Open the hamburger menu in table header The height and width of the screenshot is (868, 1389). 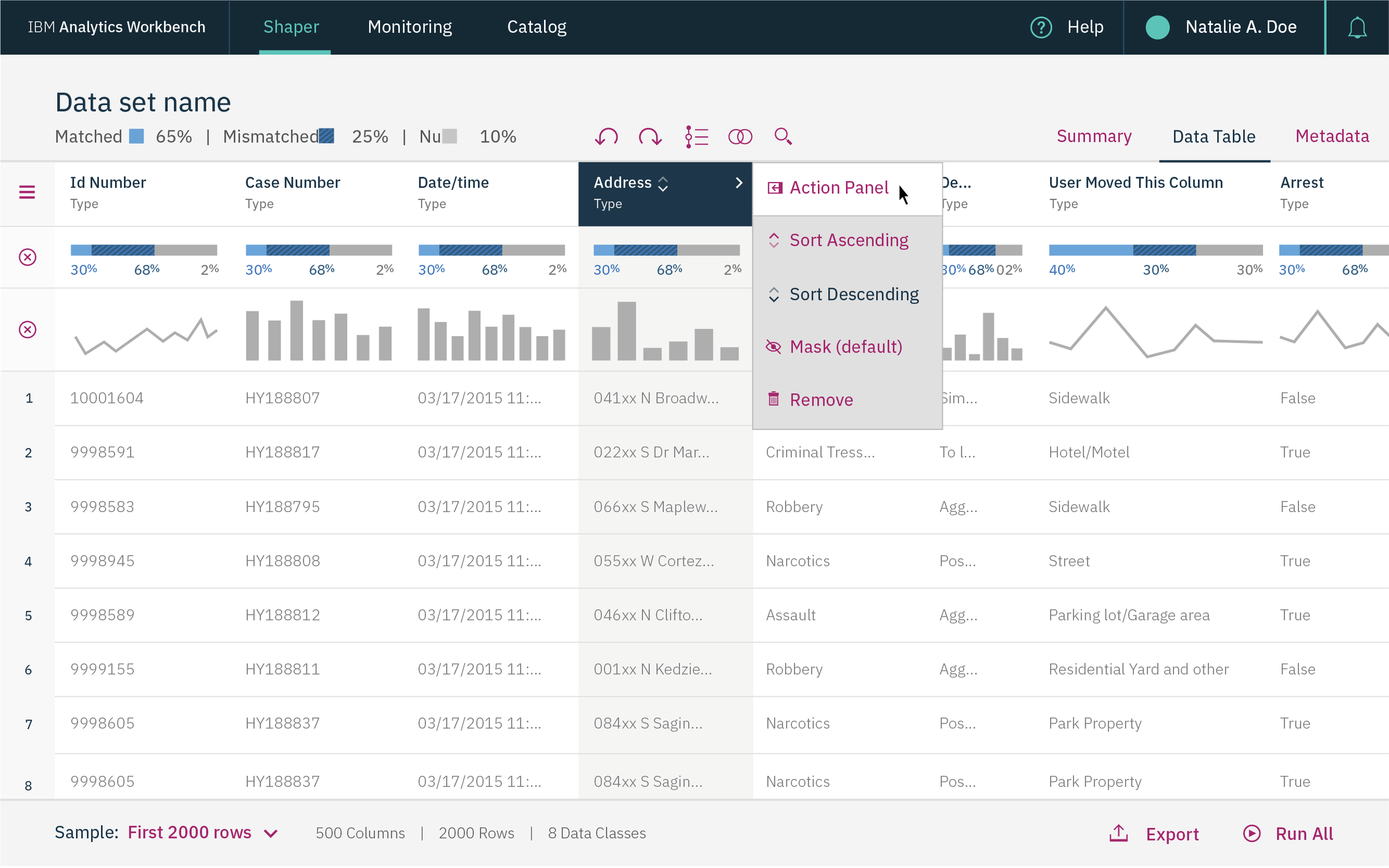27,192
